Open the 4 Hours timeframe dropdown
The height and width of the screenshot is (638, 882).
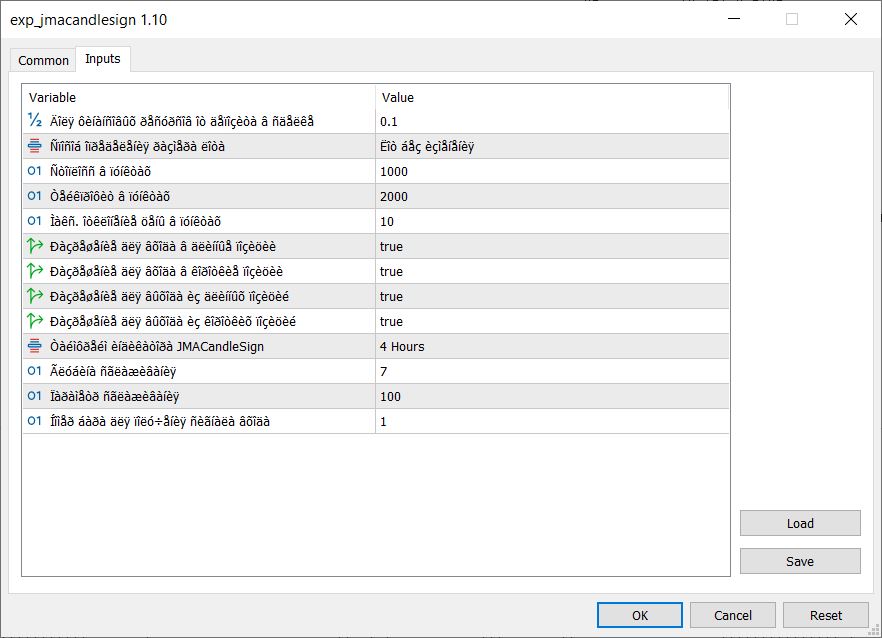point(552,347)
